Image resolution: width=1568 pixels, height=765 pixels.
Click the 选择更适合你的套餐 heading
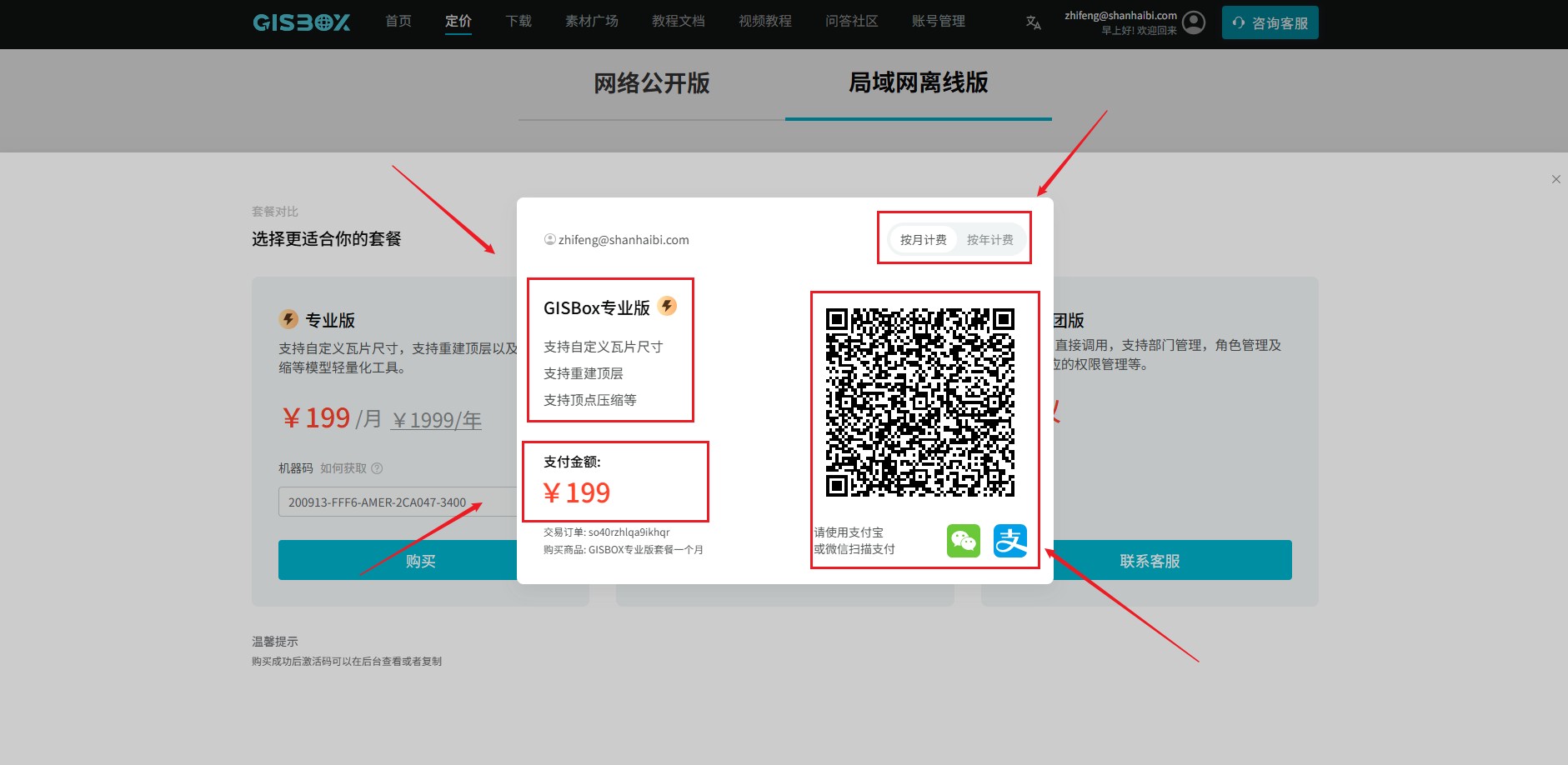pos(327,239)
